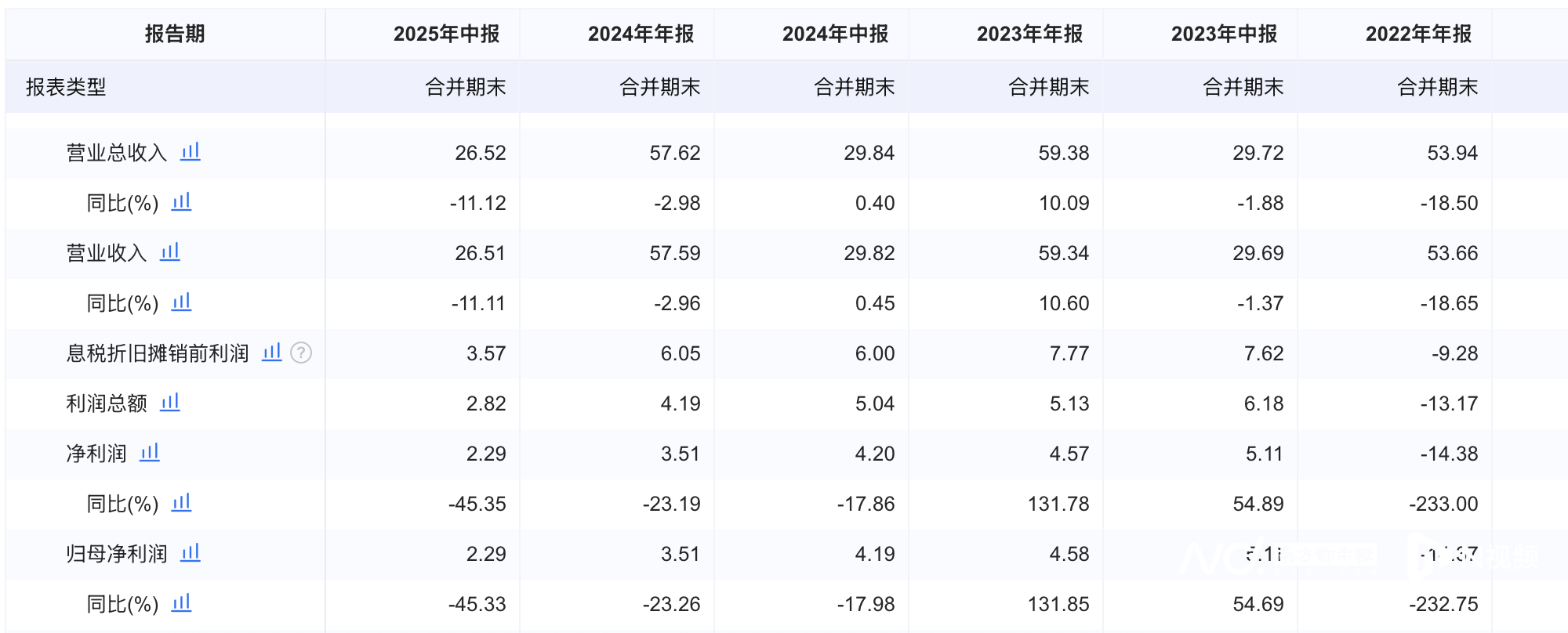This screenshot has width=1568, height=633.
Task: Open 同比(%) chart icon below 营业收入 row
Action: 181,302
